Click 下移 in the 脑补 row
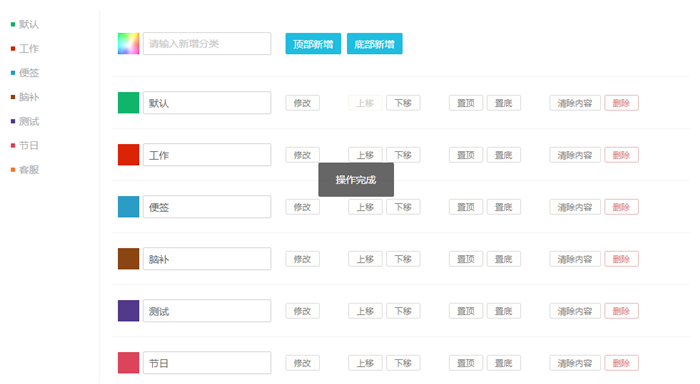 403,259
